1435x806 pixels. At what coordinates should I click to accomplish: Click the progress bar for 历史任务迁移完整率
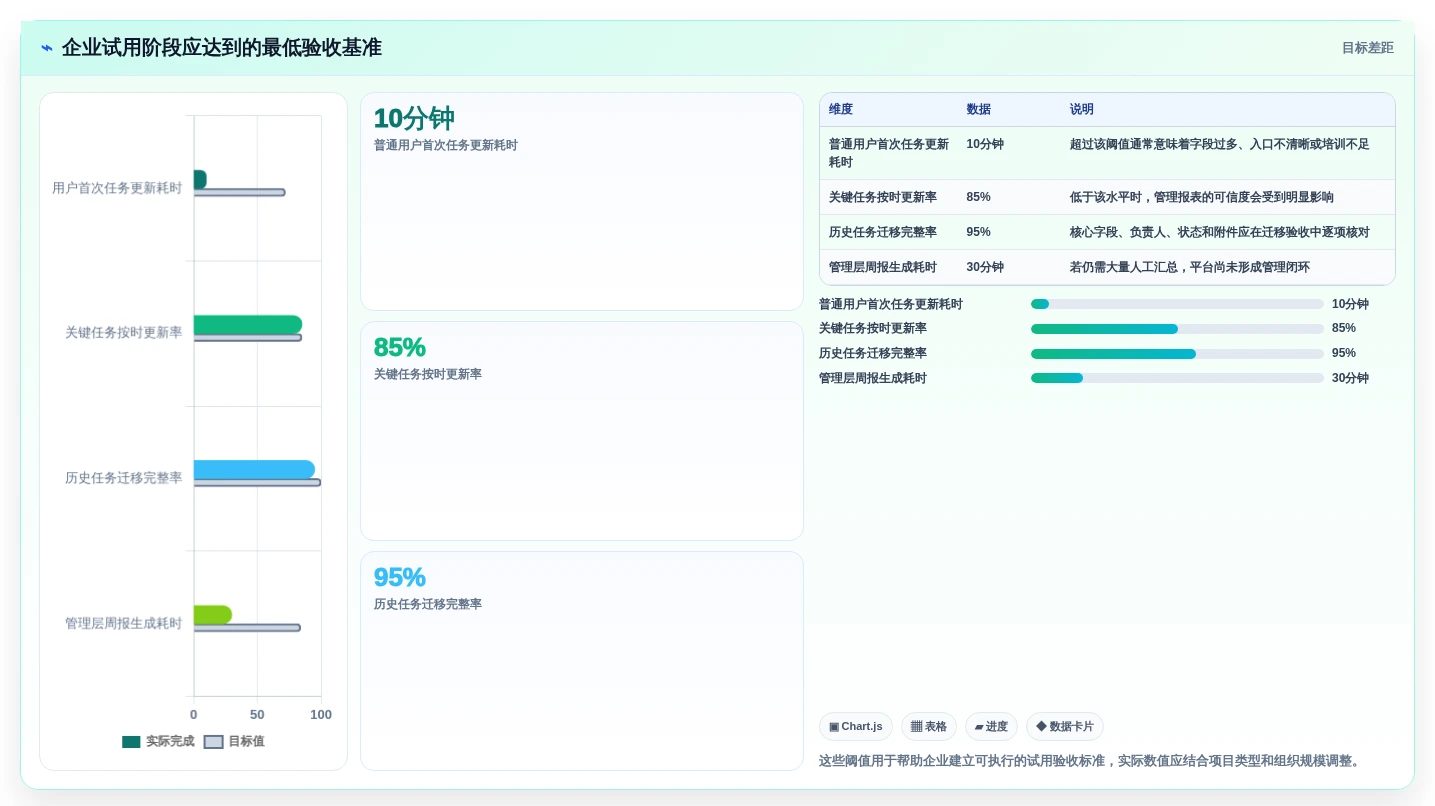pyautogui.click(x=1177, y=354)
